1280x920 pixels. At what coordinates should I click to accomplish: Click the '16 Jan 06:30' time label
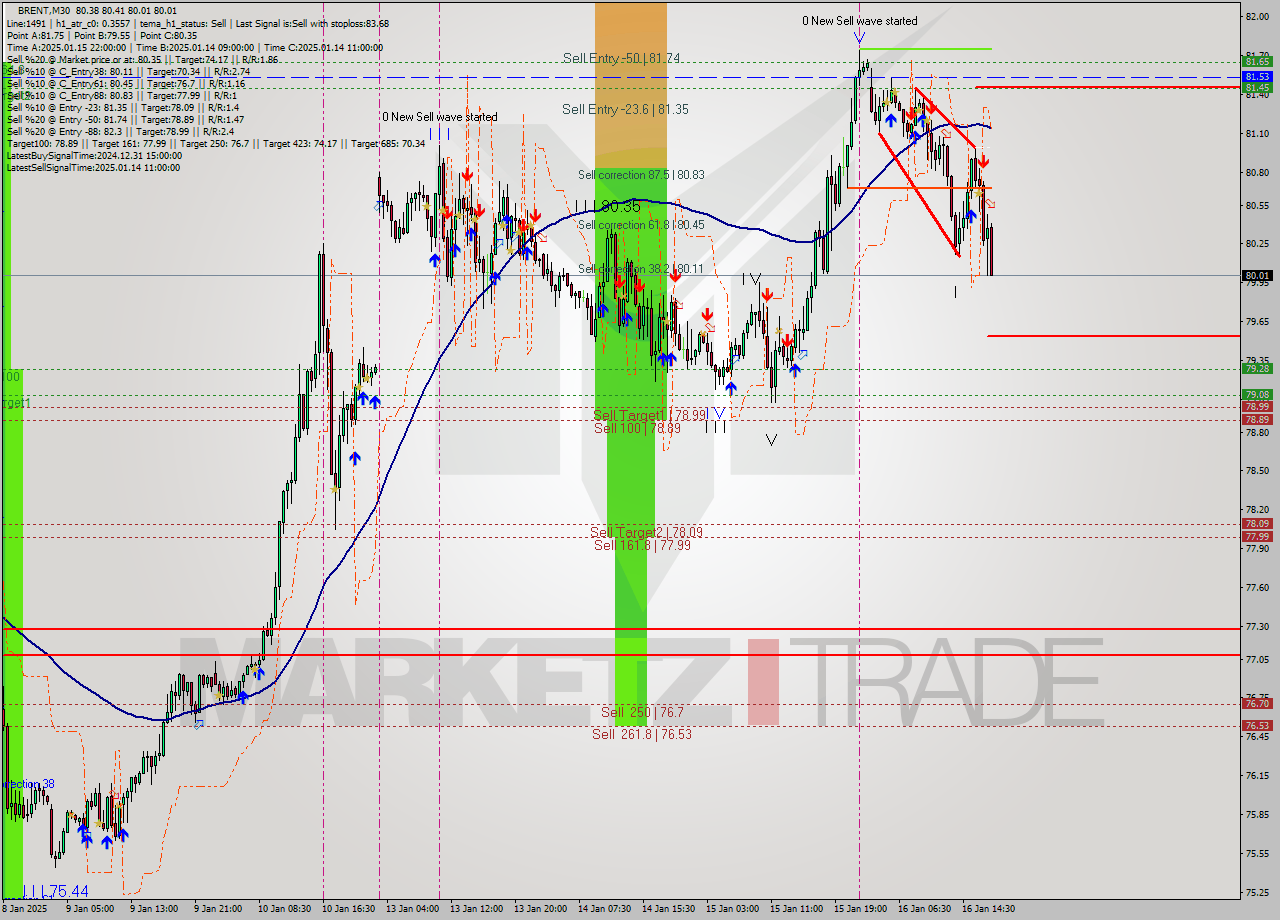tap(925, 909)
